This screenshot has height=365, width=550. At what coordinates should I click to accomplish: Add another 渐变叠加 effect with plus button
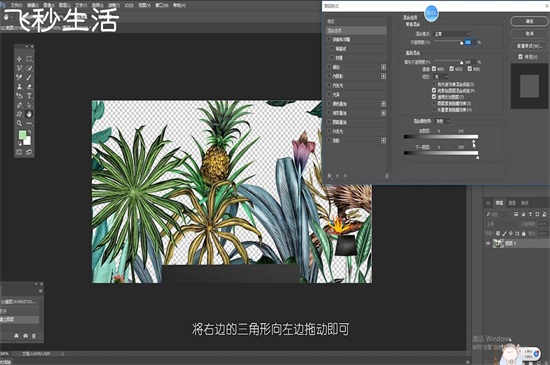(383, 113)
